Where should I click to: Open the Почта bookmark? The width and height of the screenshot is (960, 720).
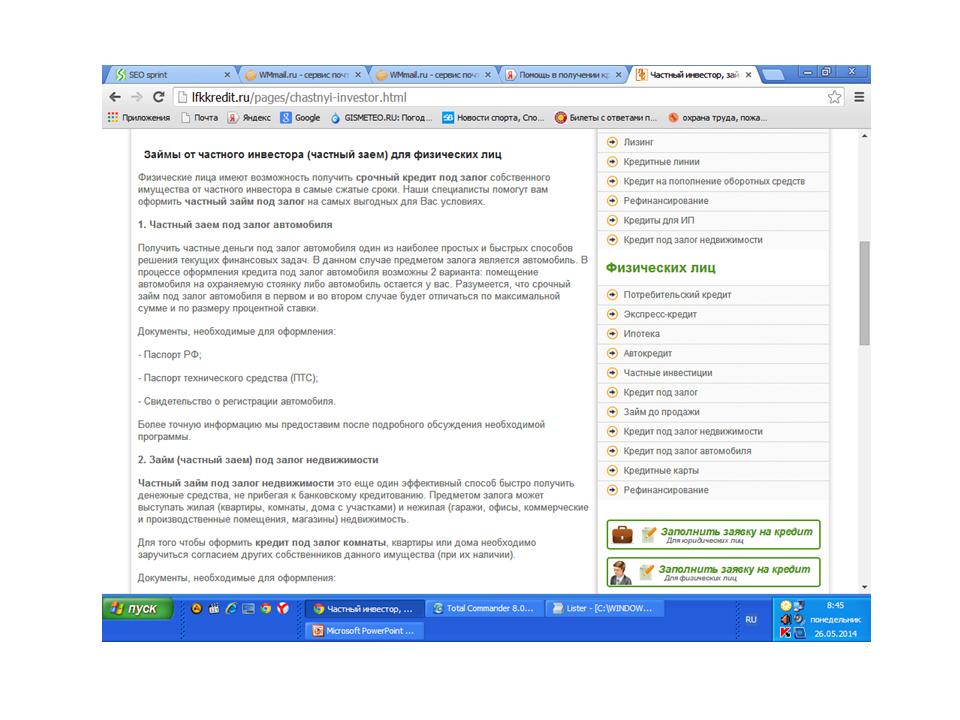tap(200, 118)
